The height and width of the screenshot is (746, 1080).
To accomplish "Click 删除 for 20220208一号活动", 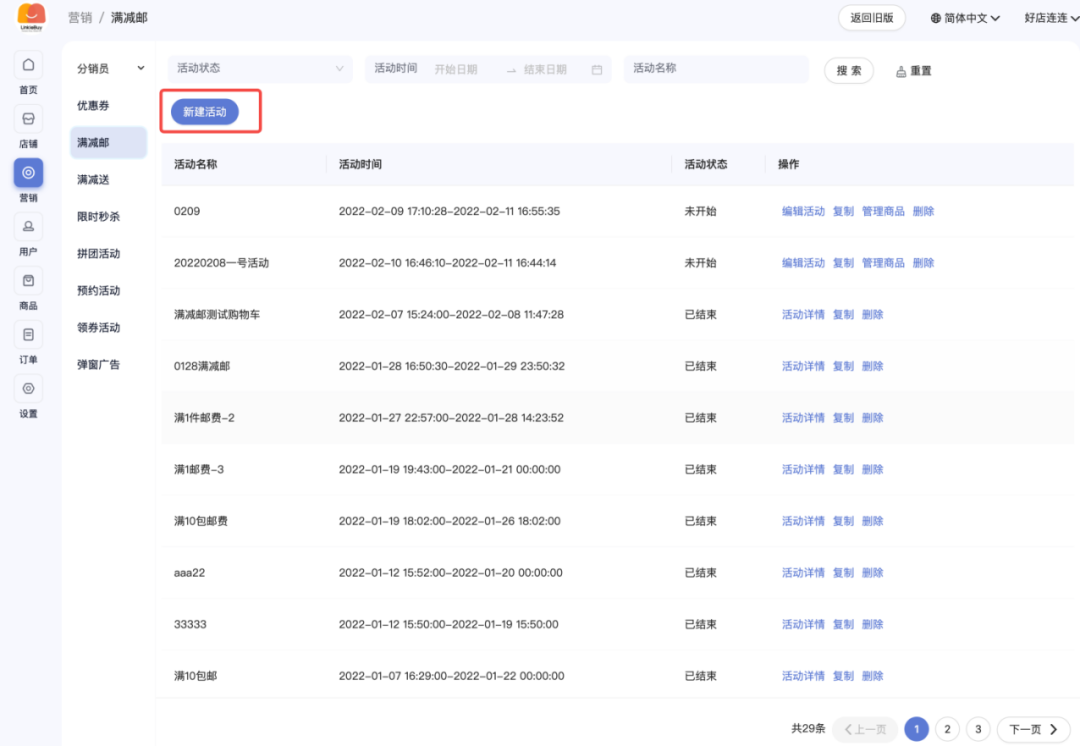I will coord(923,263).
